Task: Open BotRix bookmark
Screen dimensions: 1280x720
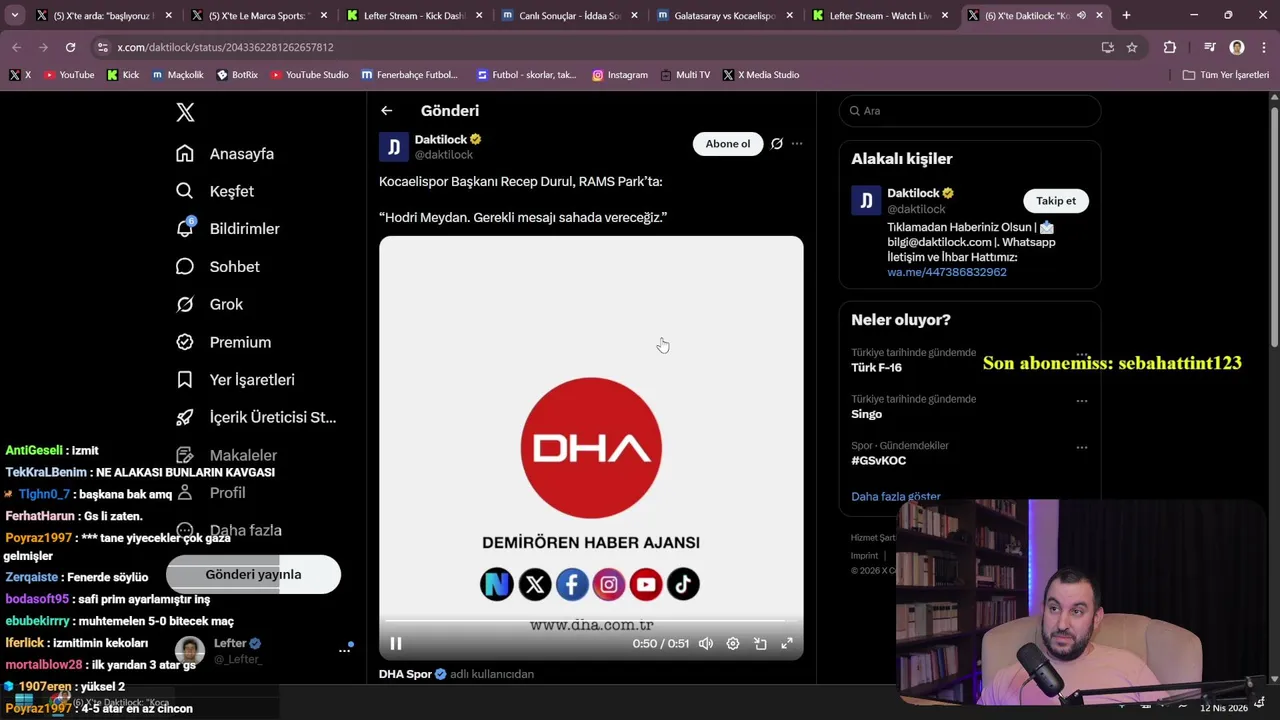Action: (237, 75)
